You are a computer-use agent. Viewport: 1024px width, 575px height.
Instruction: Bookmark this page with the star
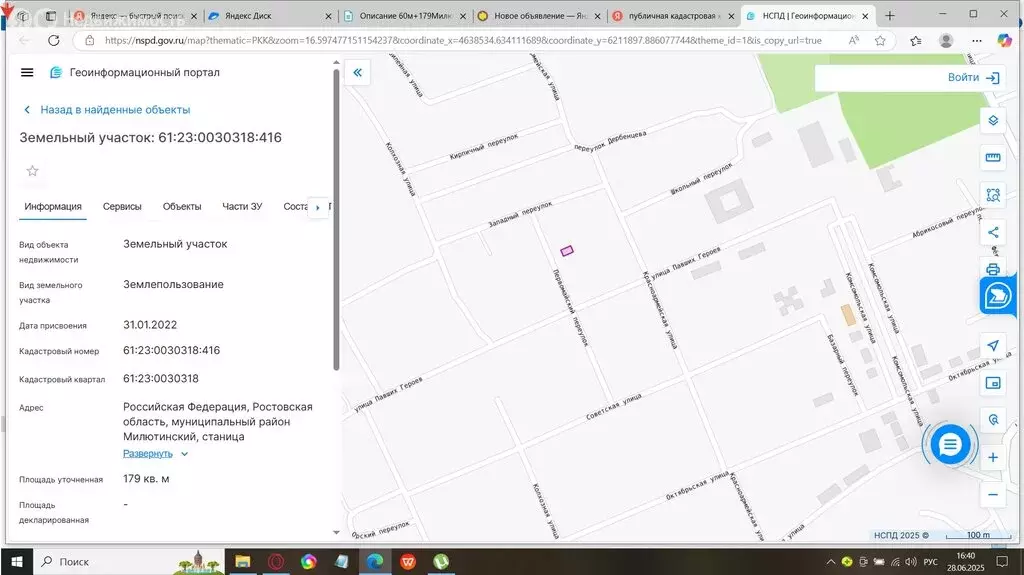(x=880, y=41)
